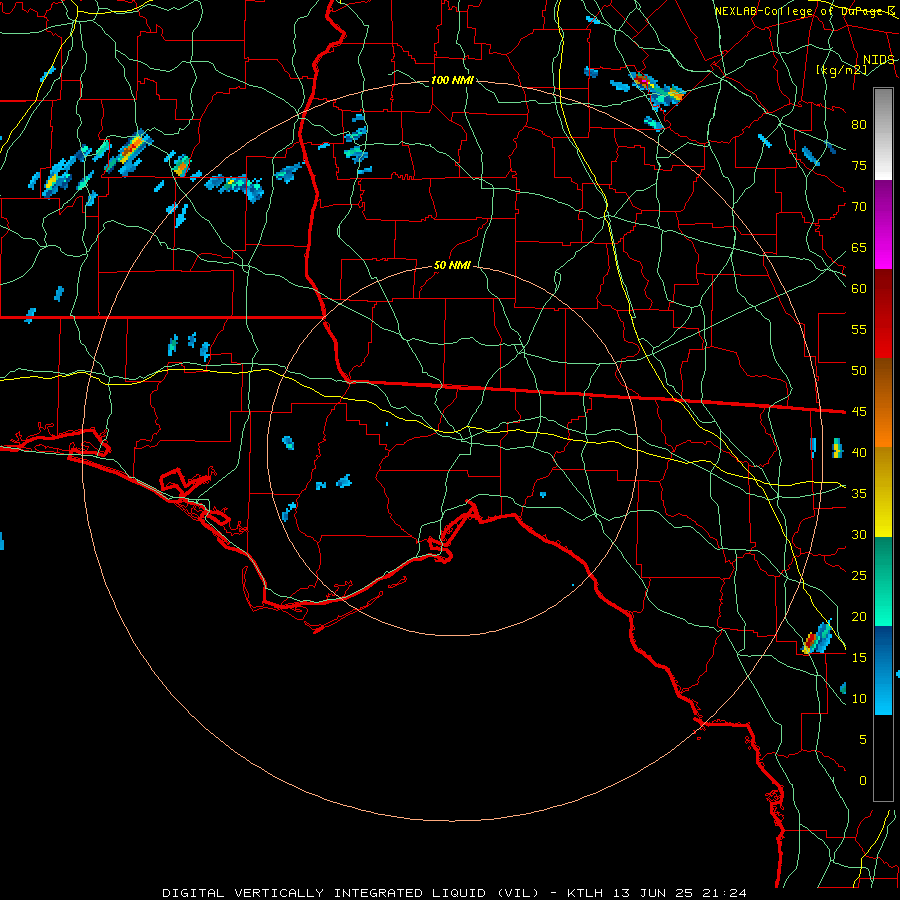Screen dimensions: 900x900
Task: Click the color scale value 75
Action: (x=859, y=165)
